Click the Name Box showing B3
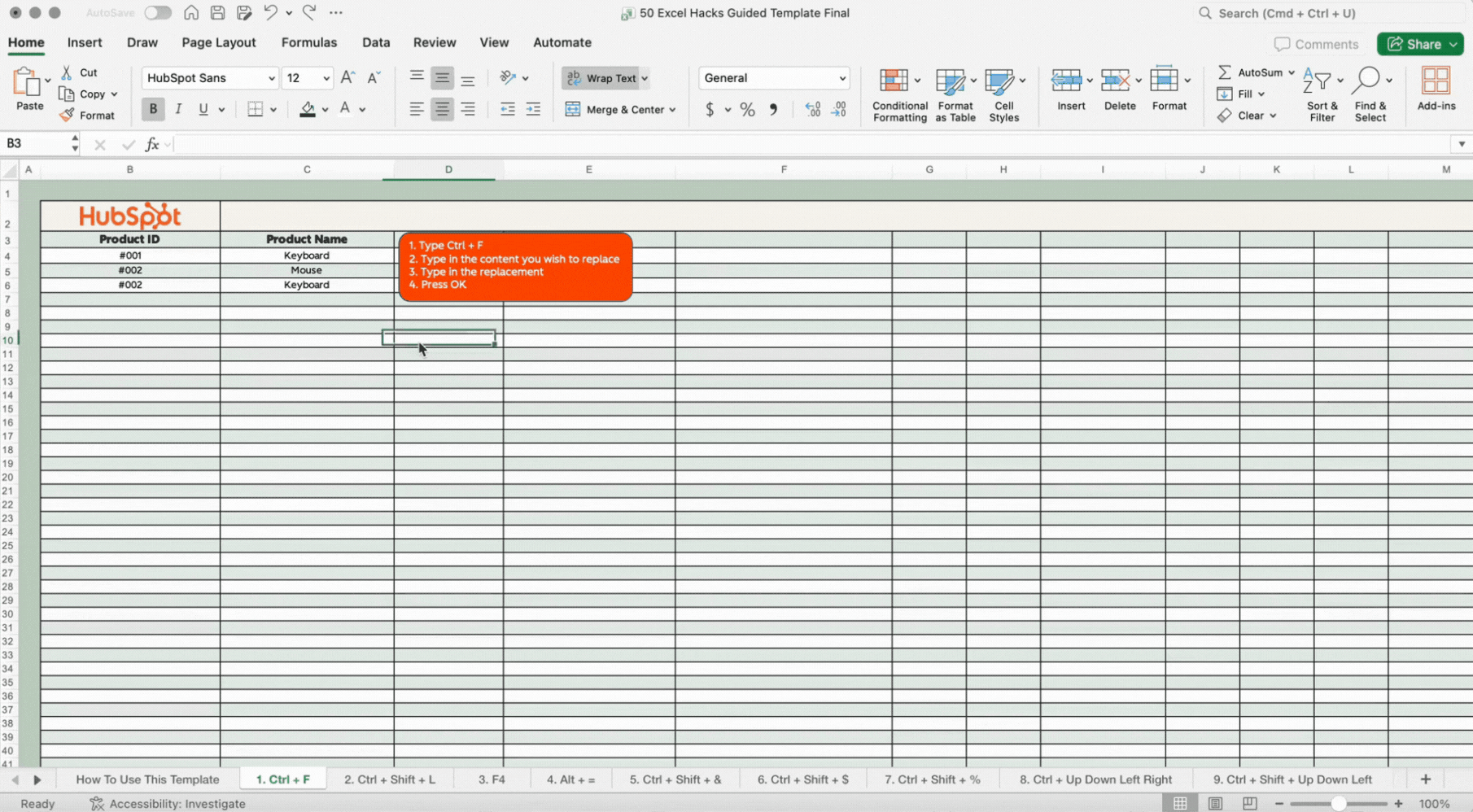Image resolution: width=1473 pixels, height=812 pixels. click(33, 144)
